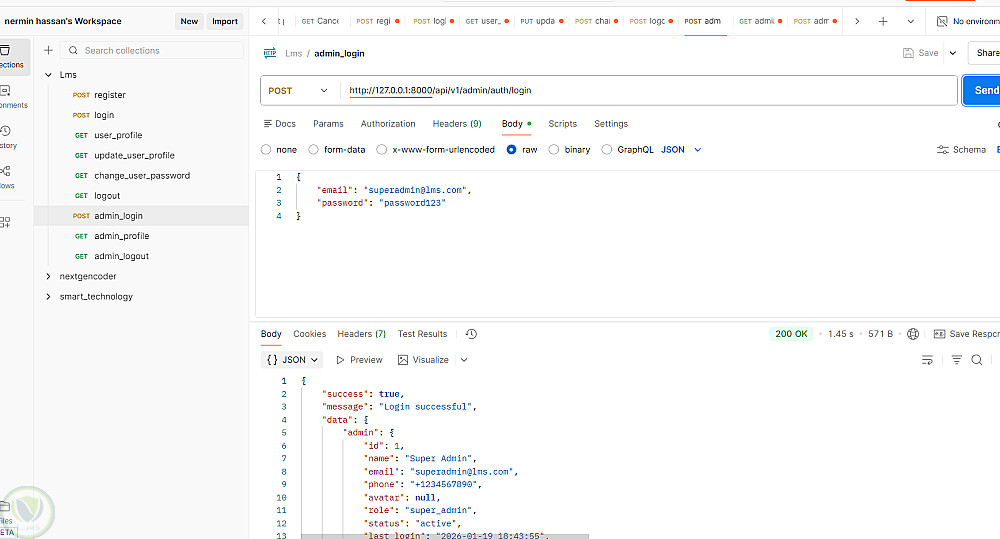
Task: Open the POST method dropdown
Action: [297, 91]
